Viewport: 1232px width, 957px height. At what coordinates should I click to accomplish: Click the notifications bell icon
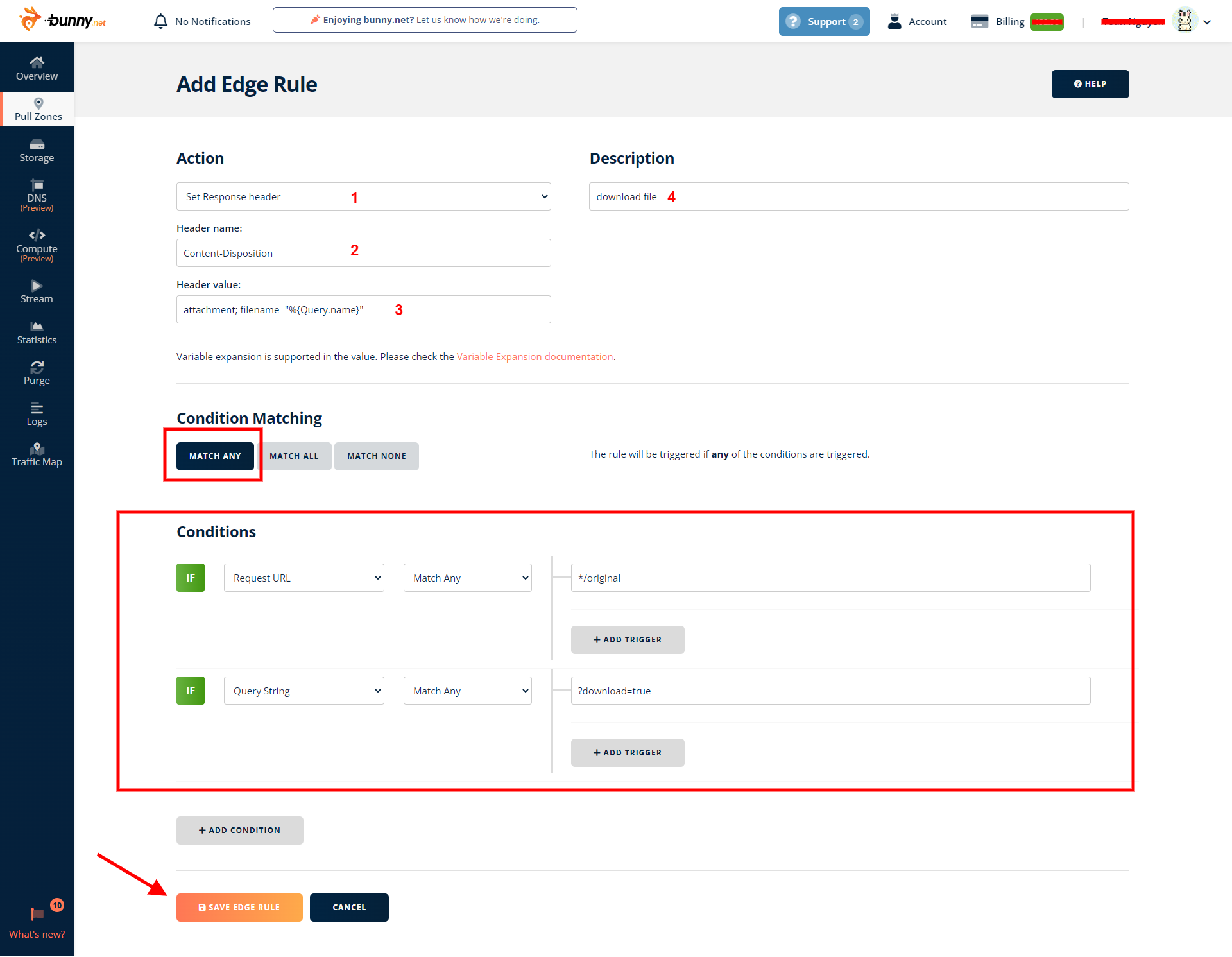click(160, 21)
